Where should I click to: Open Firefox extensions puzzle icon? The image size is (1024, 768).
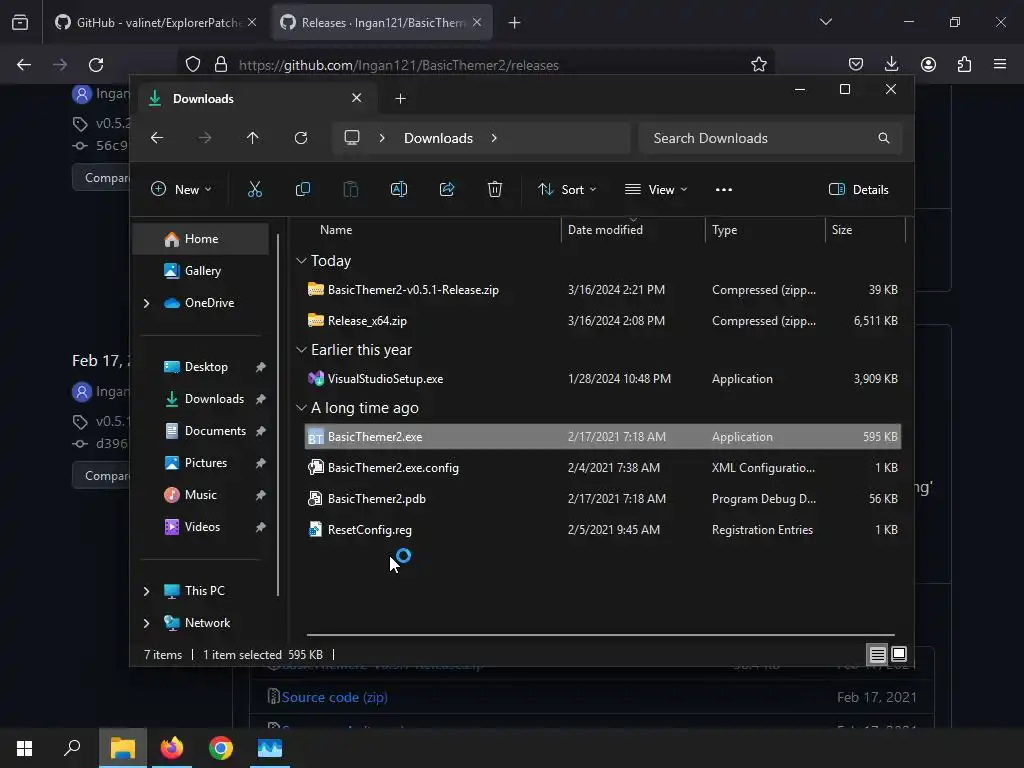point(964,64)
